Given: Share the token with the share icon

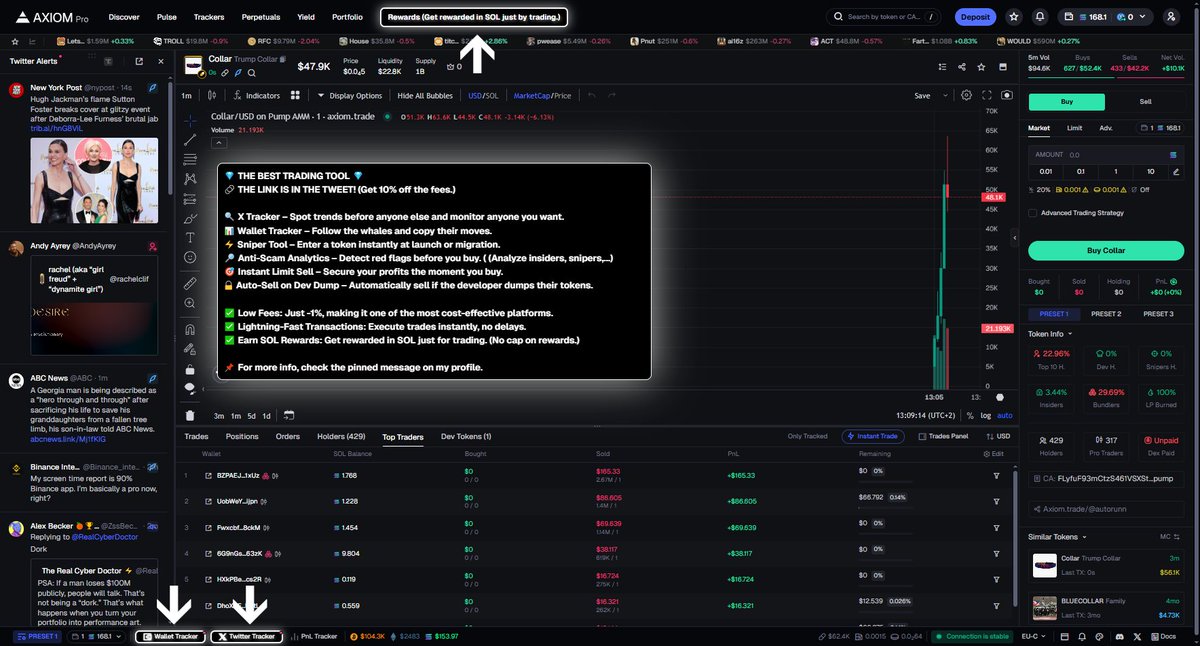Looking at the screenshot, I should [x=961, y=67].
